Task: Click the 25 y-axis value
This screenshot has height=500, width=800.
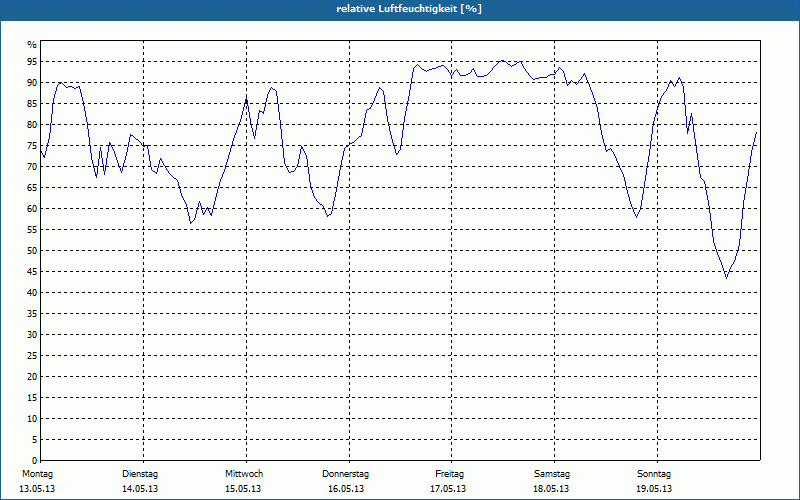Action: click(32, 356)
